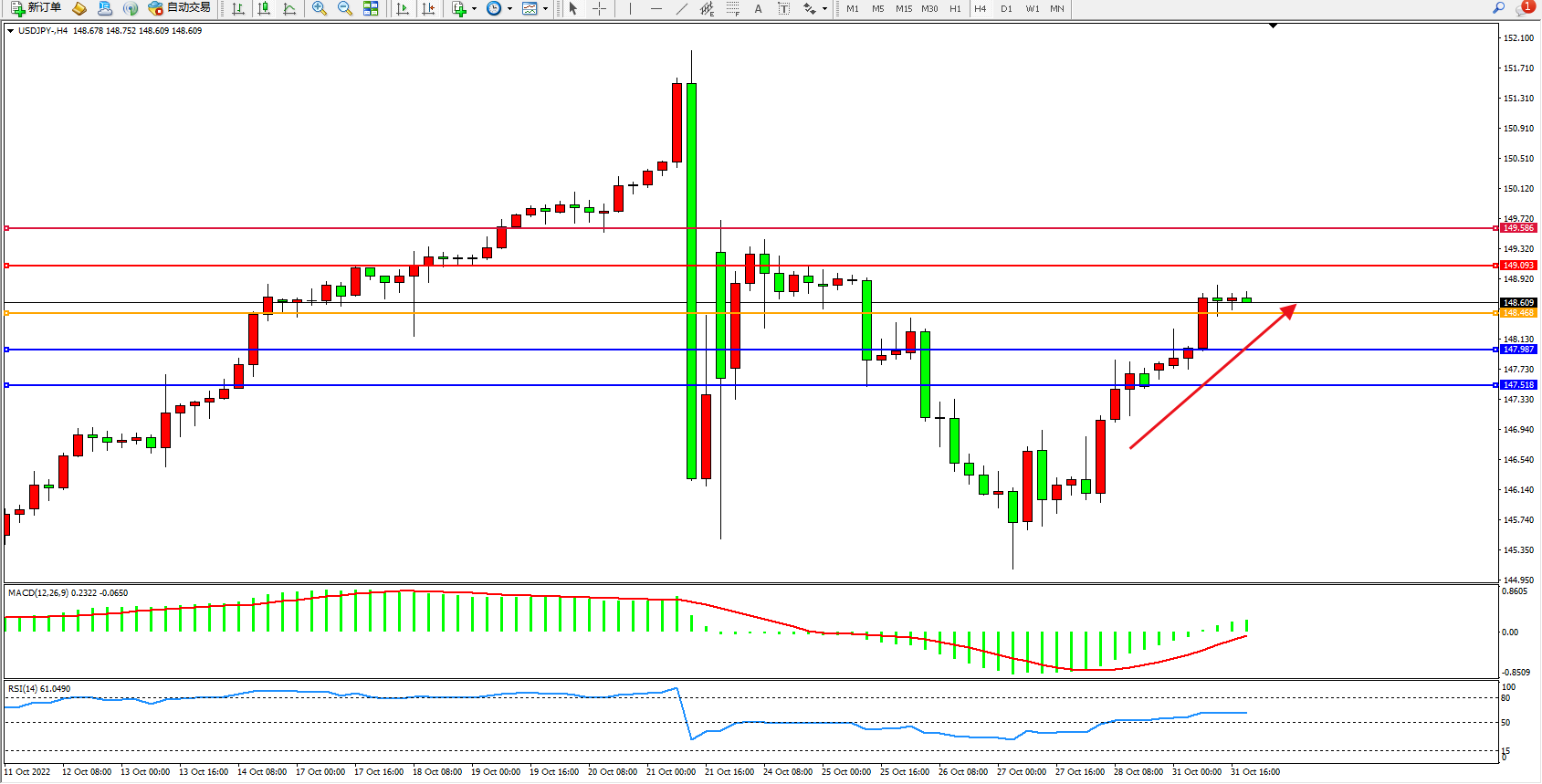Click the 新订单 (New Order) button
The image size is (1542, 784).
coord(37,8)
